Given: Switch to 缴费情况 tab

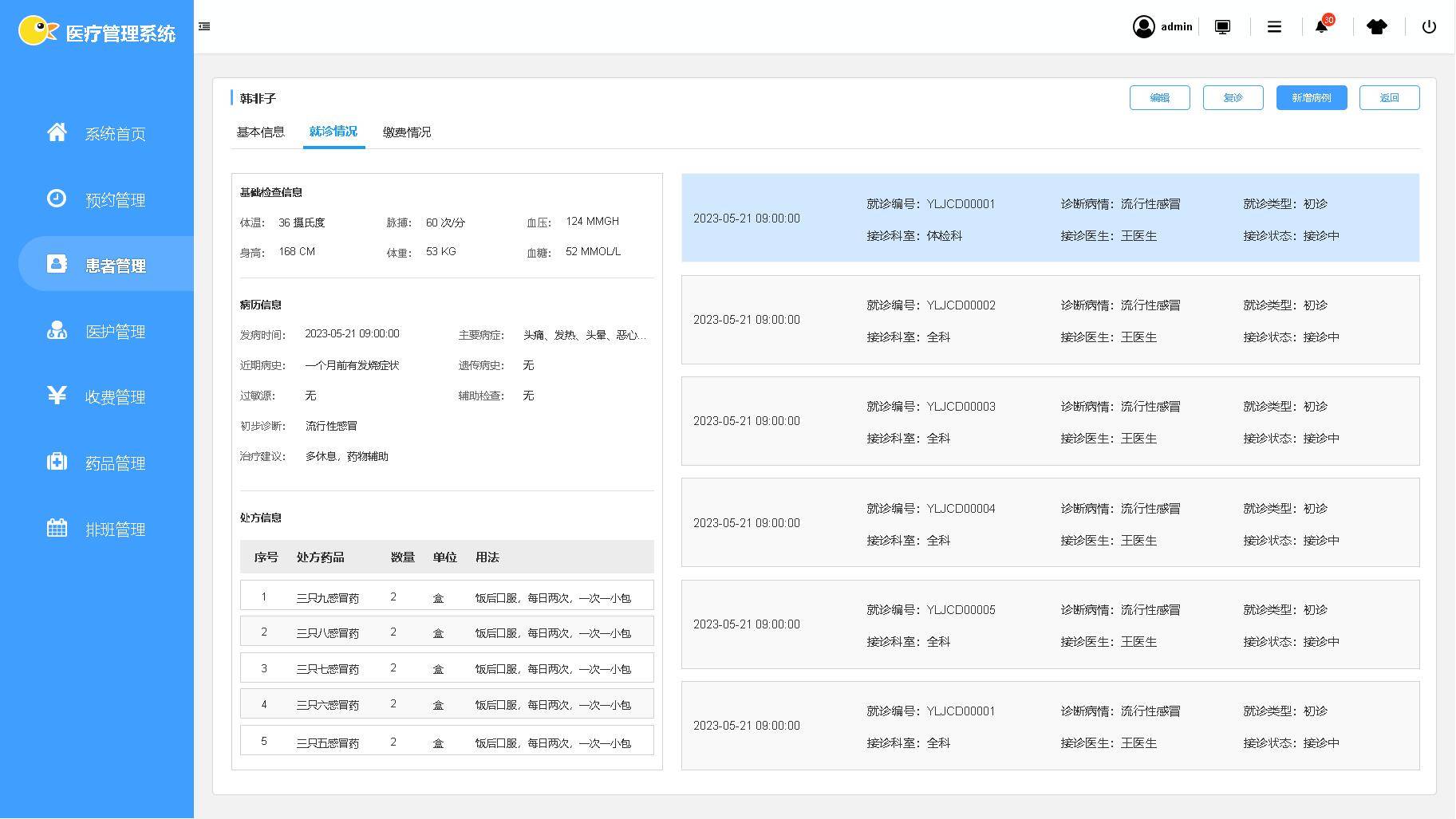Looking at the screenshot, I should tap(406, 132).
